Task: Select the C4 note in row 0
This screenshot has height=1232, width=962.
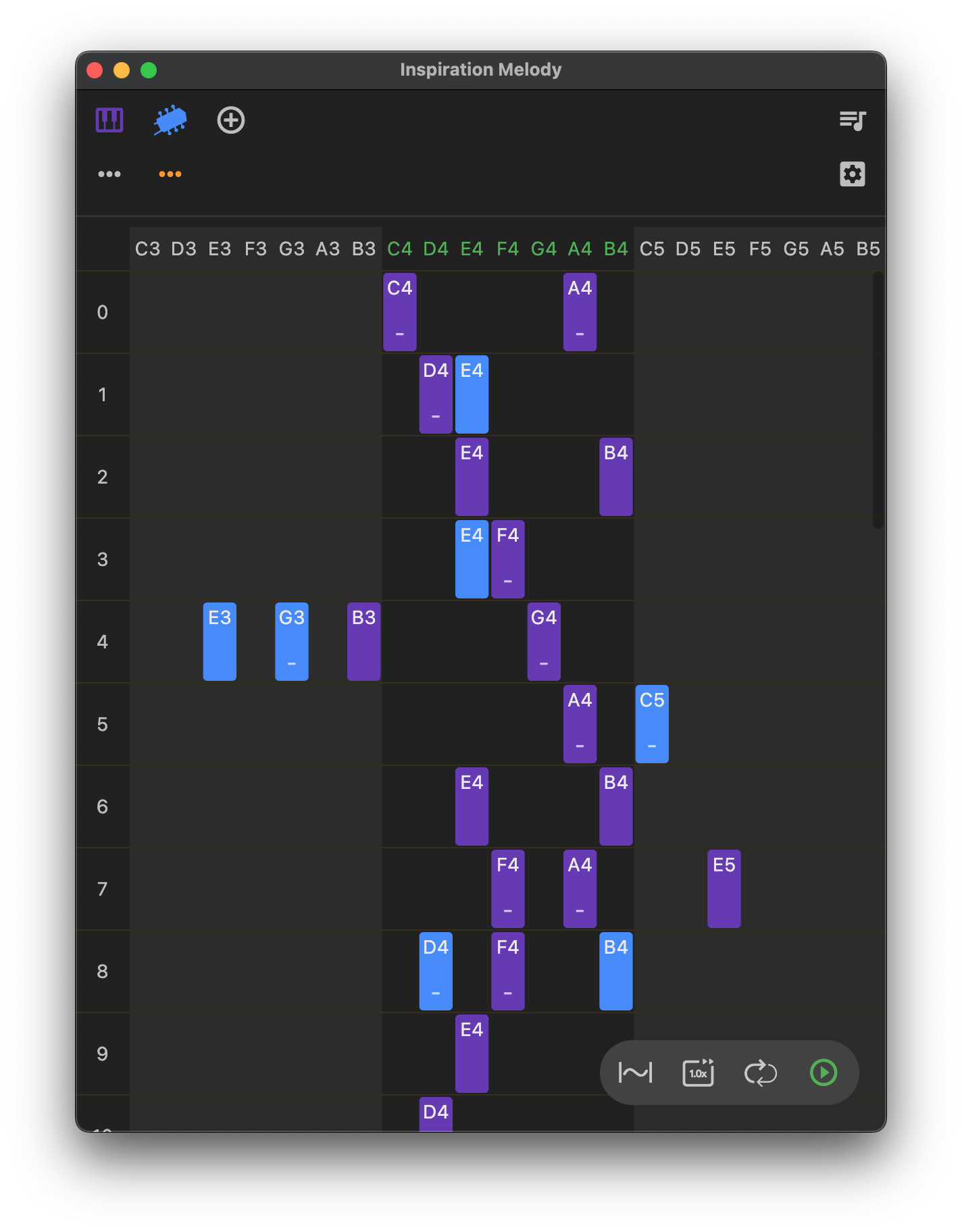Action: click(x=400, y=312)
